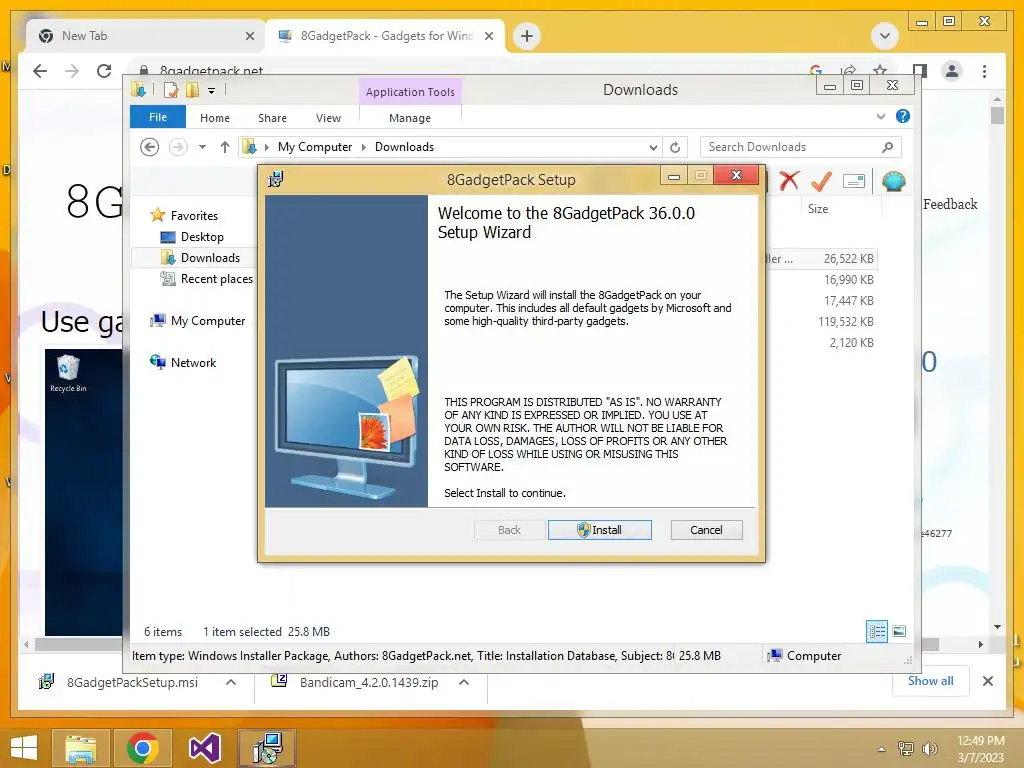The image size is (1024, 768).
Task: Click the installer icon in taskbar
Action: (x=266, y=748)
